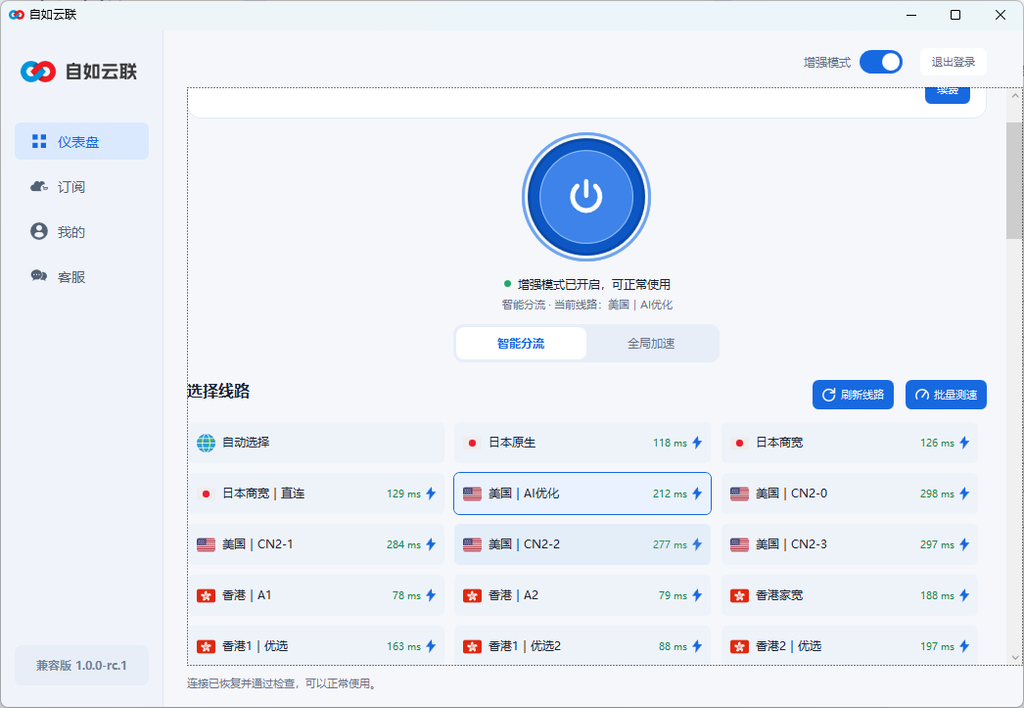Switch to the 全局加速 tab
The width and height of the screenshot is (1024, 708).
651,344
